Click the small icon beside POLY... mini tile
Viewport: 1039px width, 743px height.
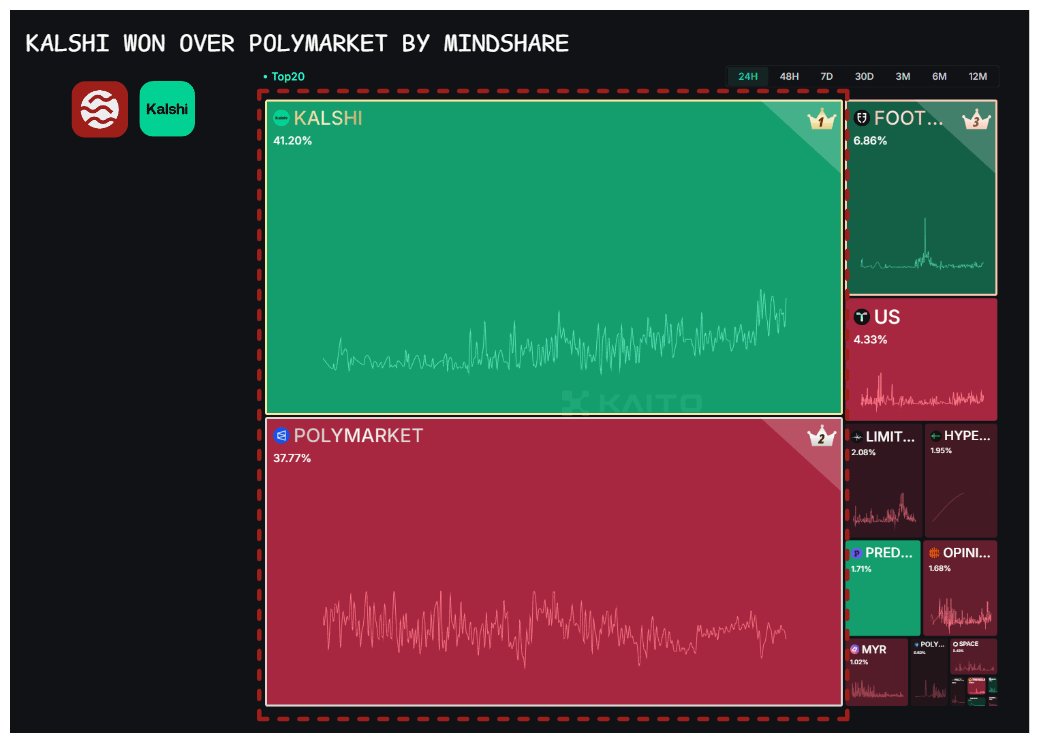(916, 644)
